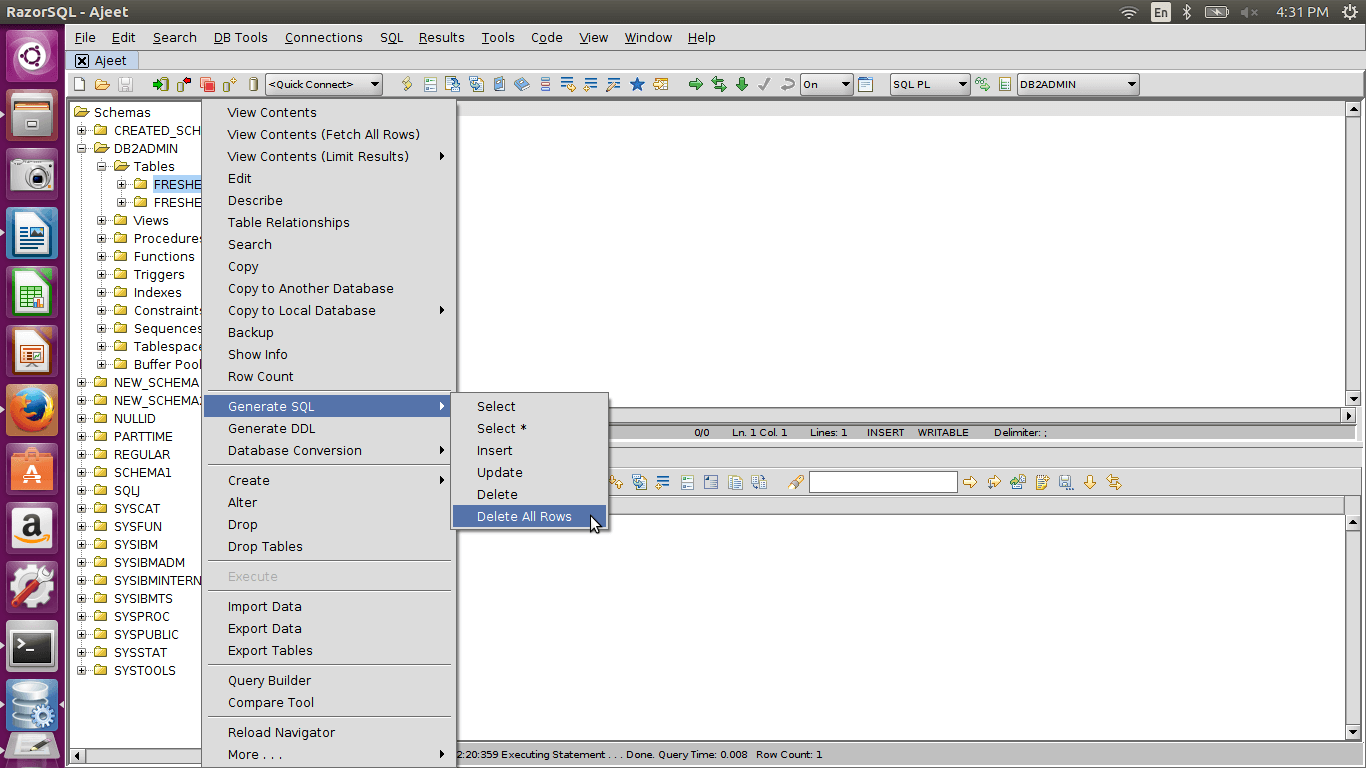
Task: Click the SYSTOOLS schema in tree
Action: 144,671
